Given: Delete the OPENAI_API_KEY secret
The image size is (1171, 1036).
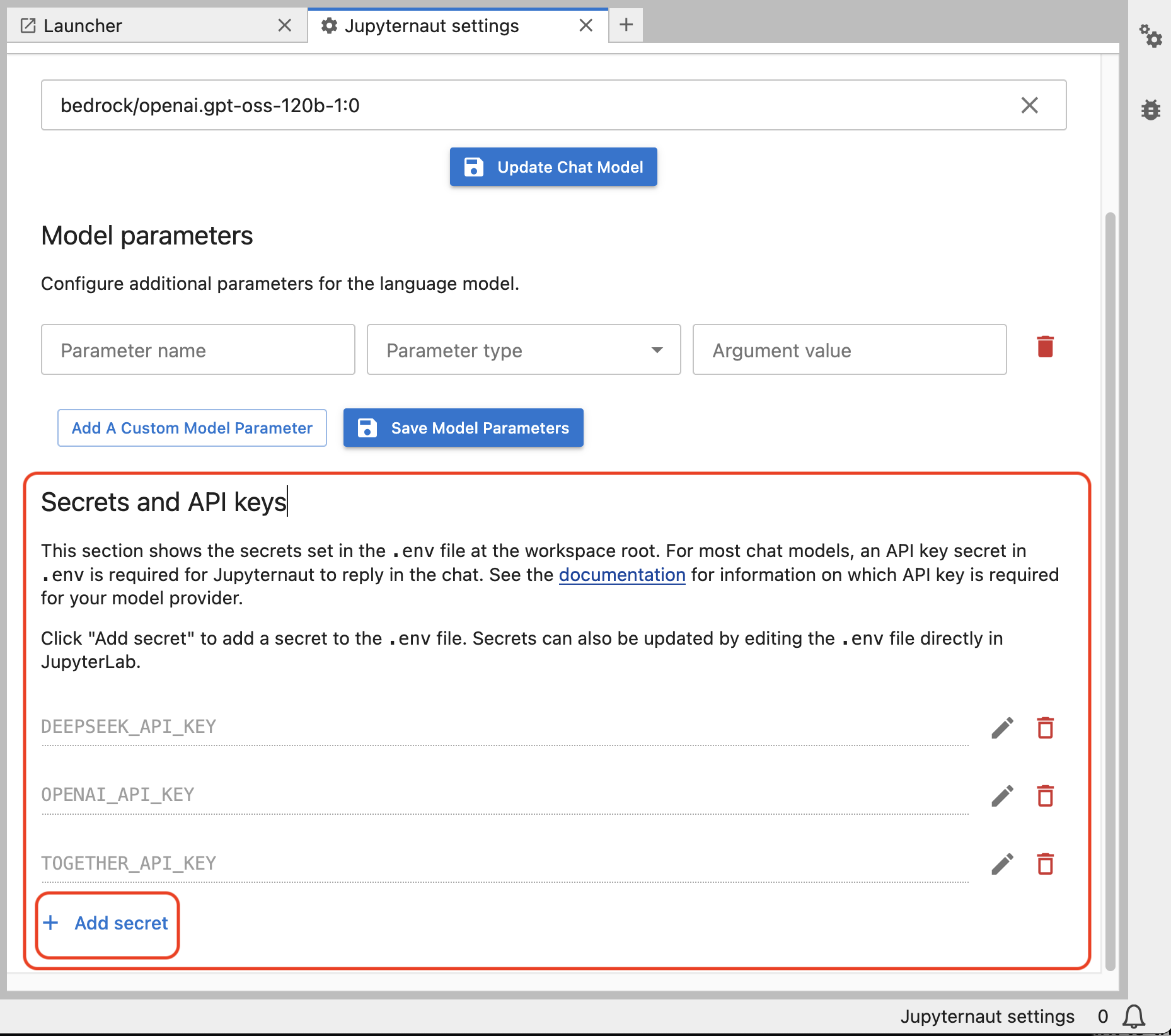Looking at the screenshot, I should pos(1045,796).
